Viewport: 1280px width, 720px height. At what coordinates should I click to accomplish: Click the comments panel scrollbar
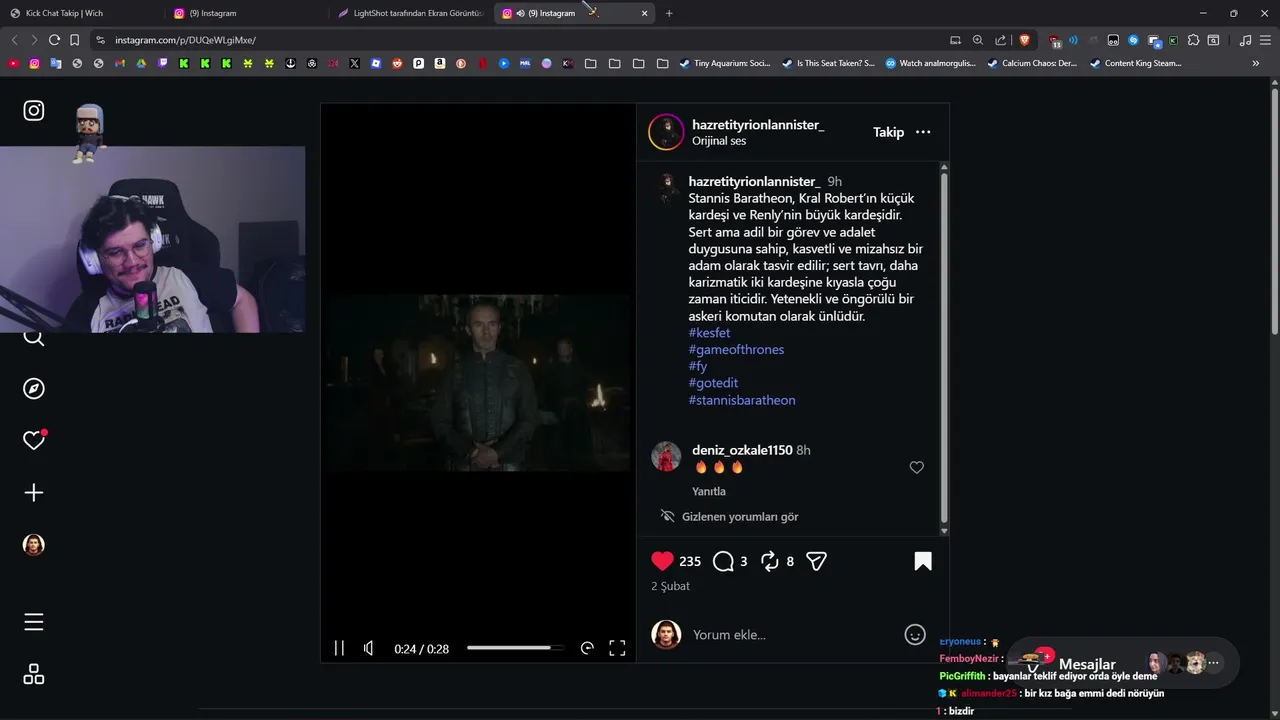tap(944, 350)
